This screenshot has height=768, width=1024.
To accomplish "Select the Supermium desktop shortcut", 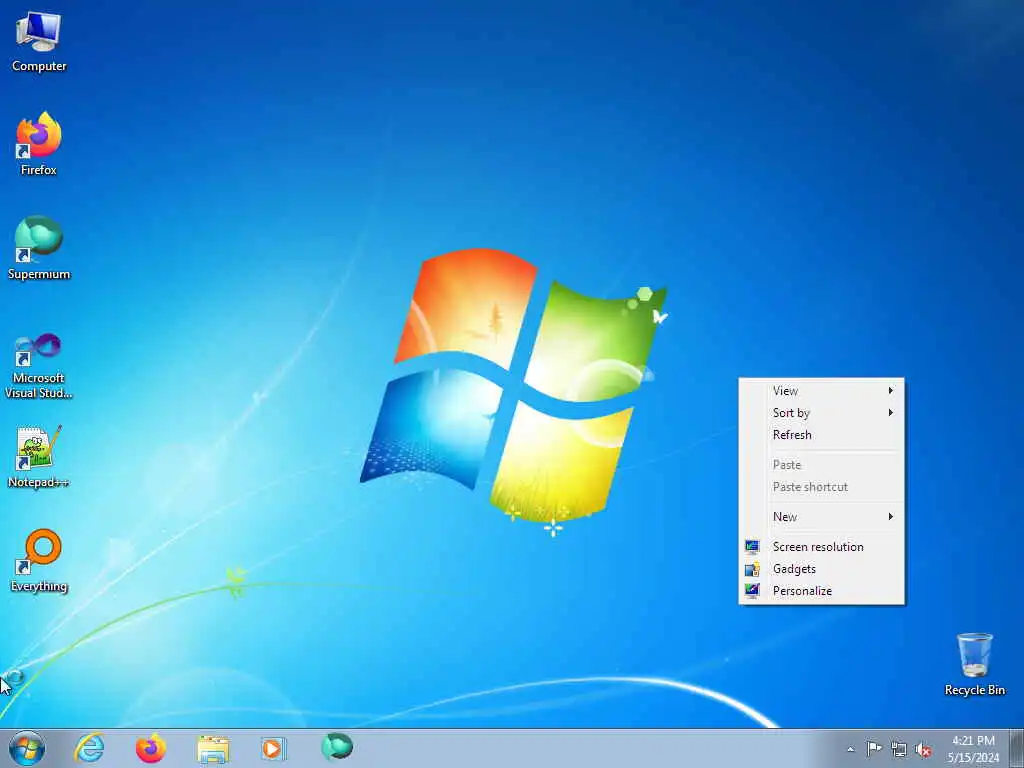I will pos(39,248).
